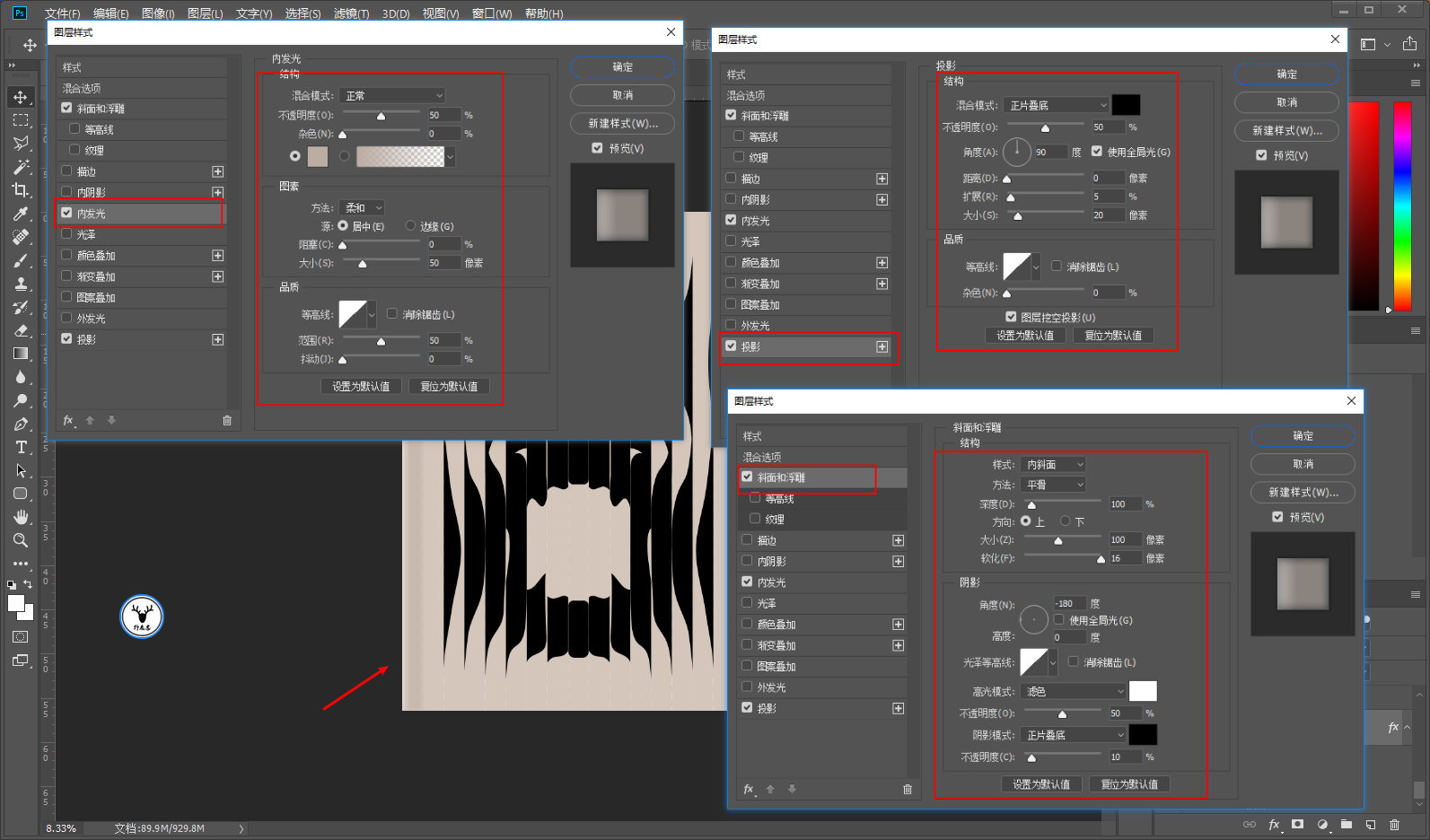1430x840 pixels.
Task: Select the Lasso tool
Action: click(21, 144)
